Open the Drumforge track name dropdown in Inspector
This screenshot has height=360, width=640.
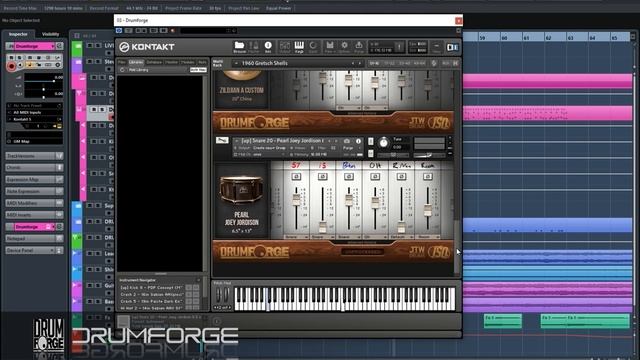tap(52, 46)
